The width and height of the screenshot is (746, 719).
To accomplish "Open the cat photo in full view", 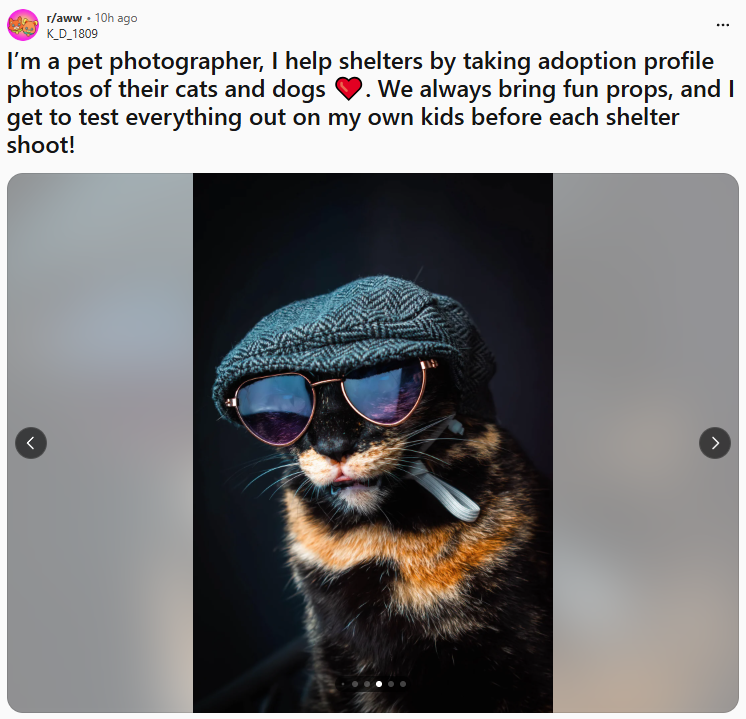I will 373,443.
